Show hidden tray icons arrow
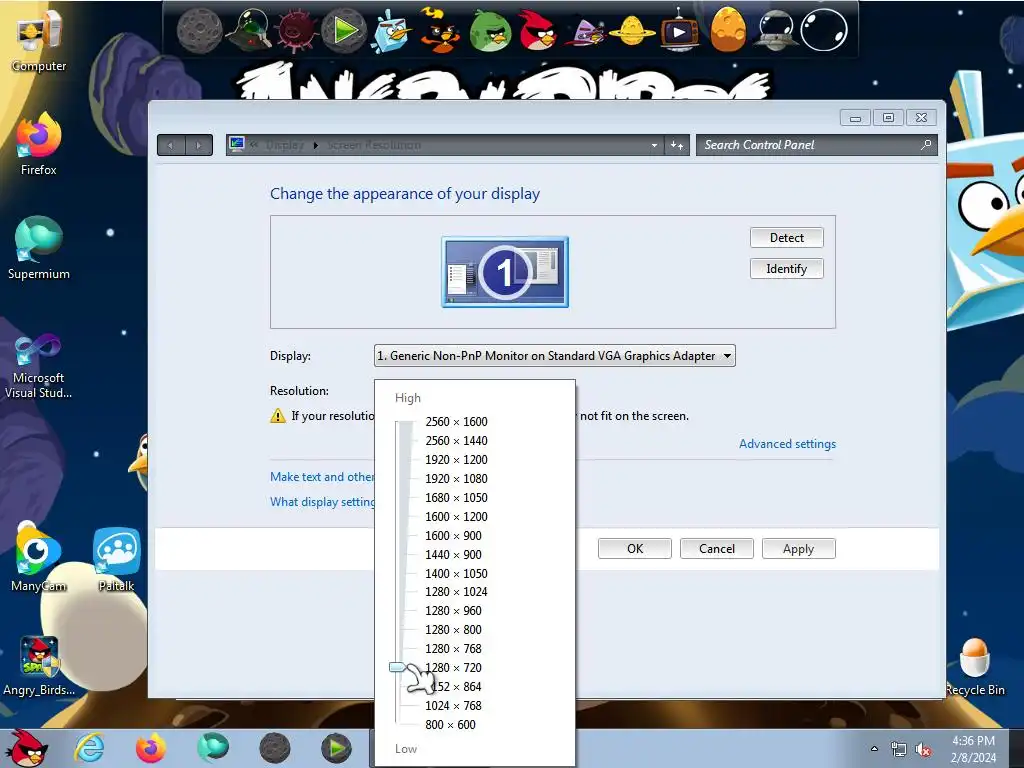The height and width of the screenshot is (768, 1024). [874, 749]
